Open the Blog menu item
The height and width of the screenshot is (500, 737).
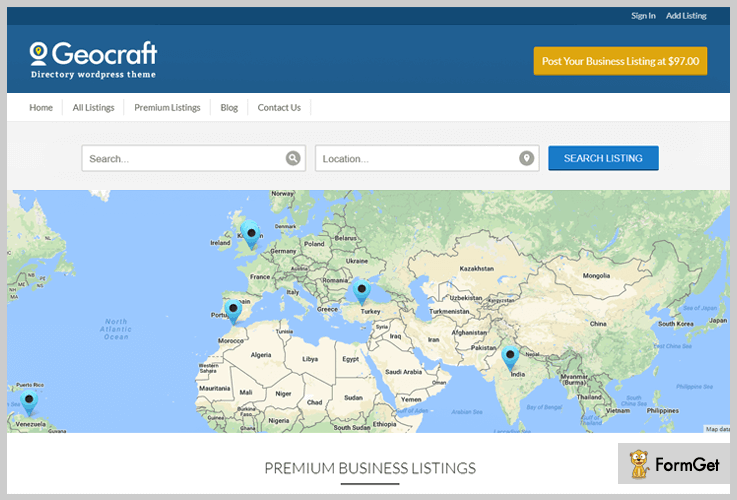(229, 108)
